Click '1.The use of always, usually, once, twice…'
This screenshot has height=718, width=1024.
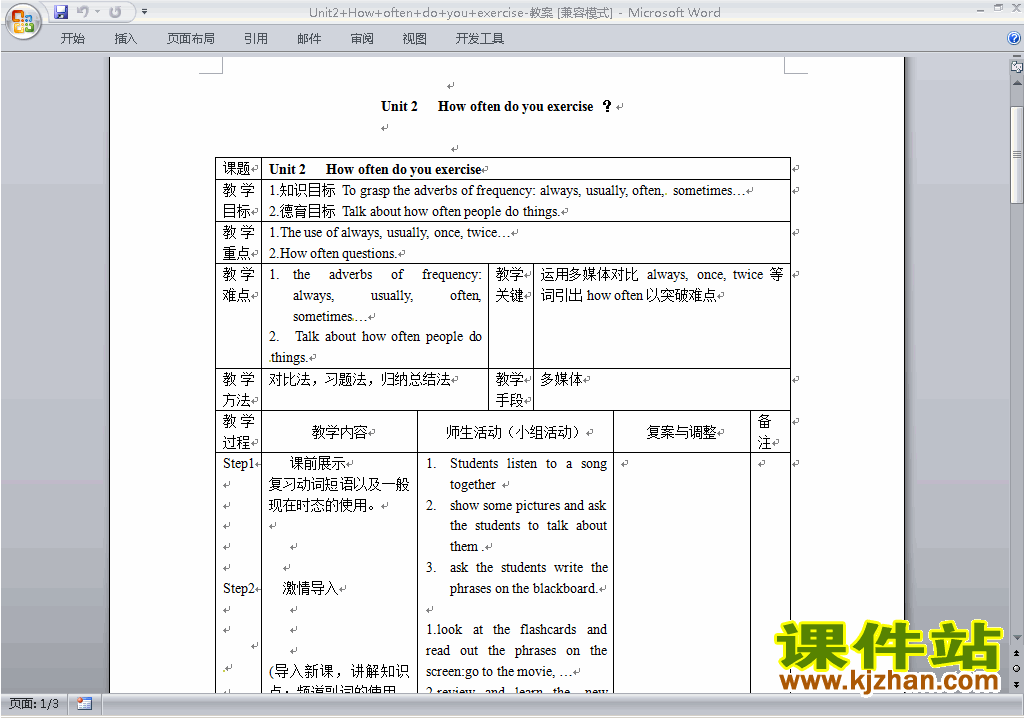tap(389, 233)
